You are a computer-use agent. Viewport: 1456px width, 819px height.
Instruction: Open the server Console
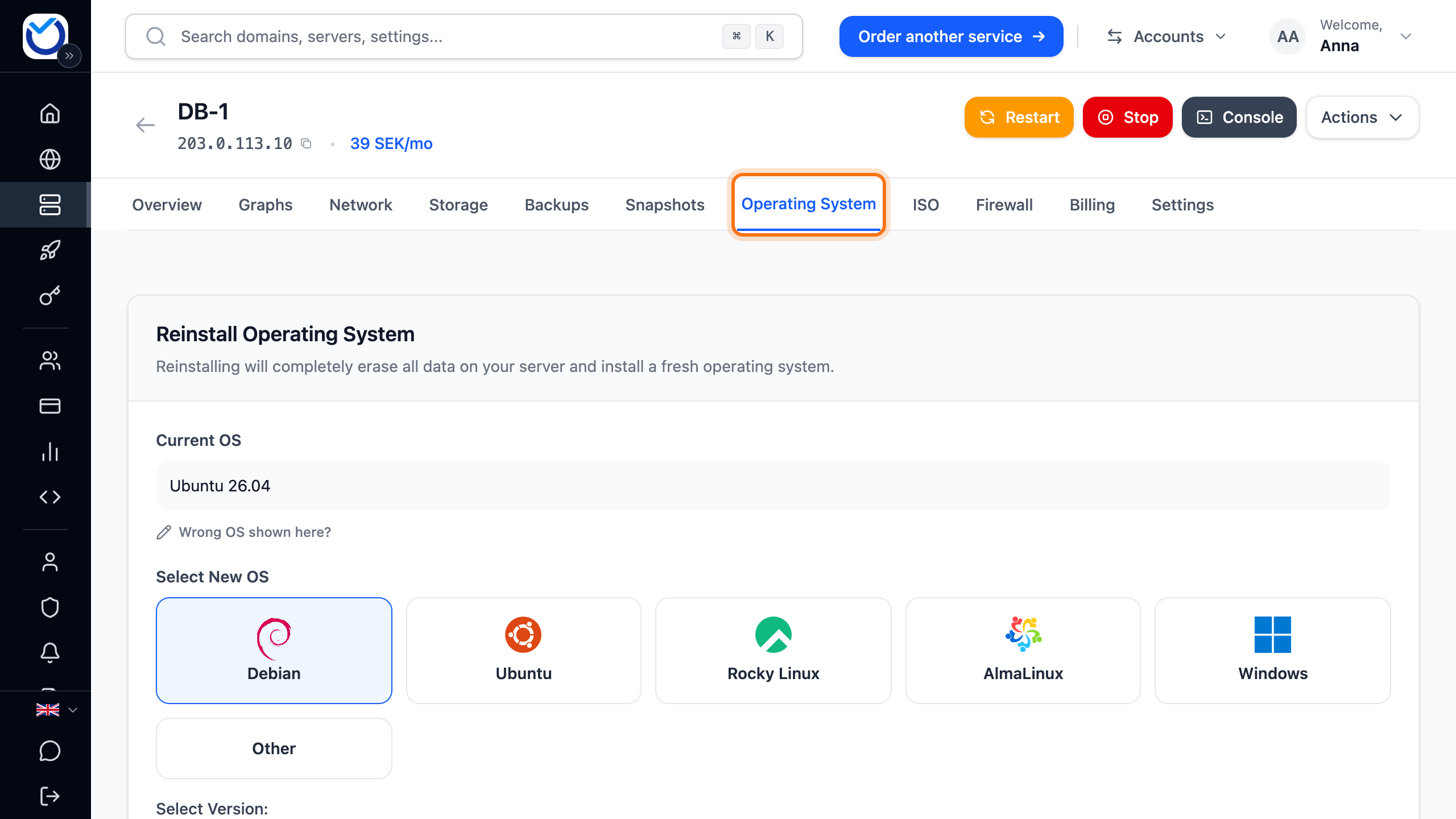pyautogui.click(x=1239, y=117)
